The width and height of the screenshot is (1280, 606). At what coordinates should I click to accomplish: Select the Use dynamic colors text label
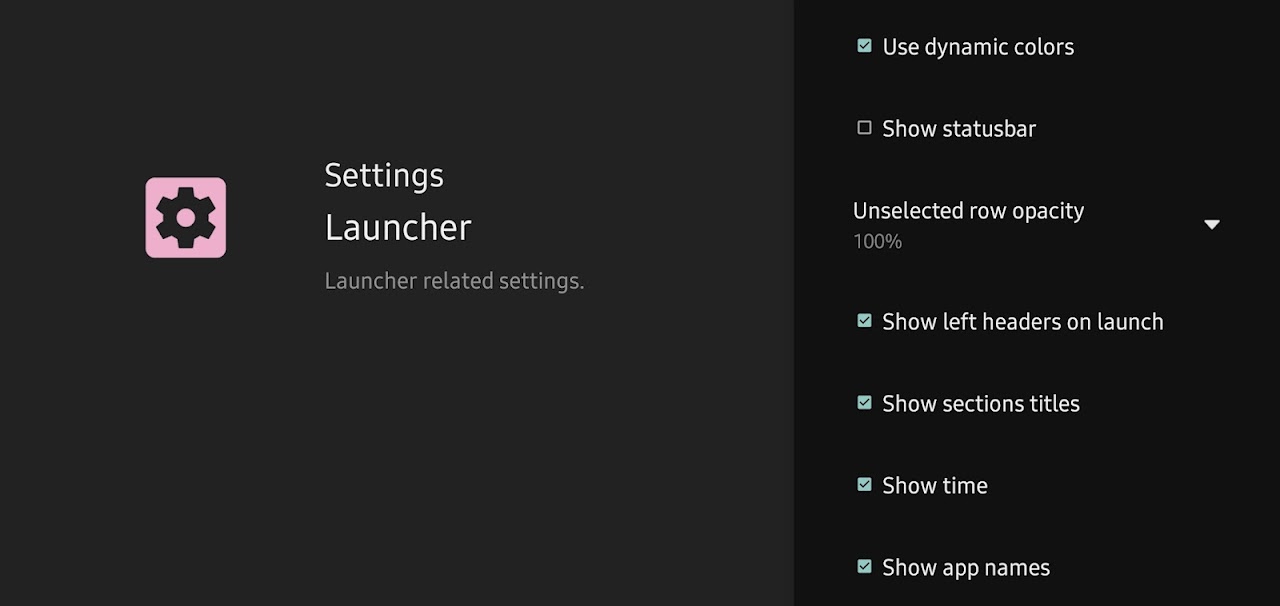pyautogui.click(x=978, y=47)
